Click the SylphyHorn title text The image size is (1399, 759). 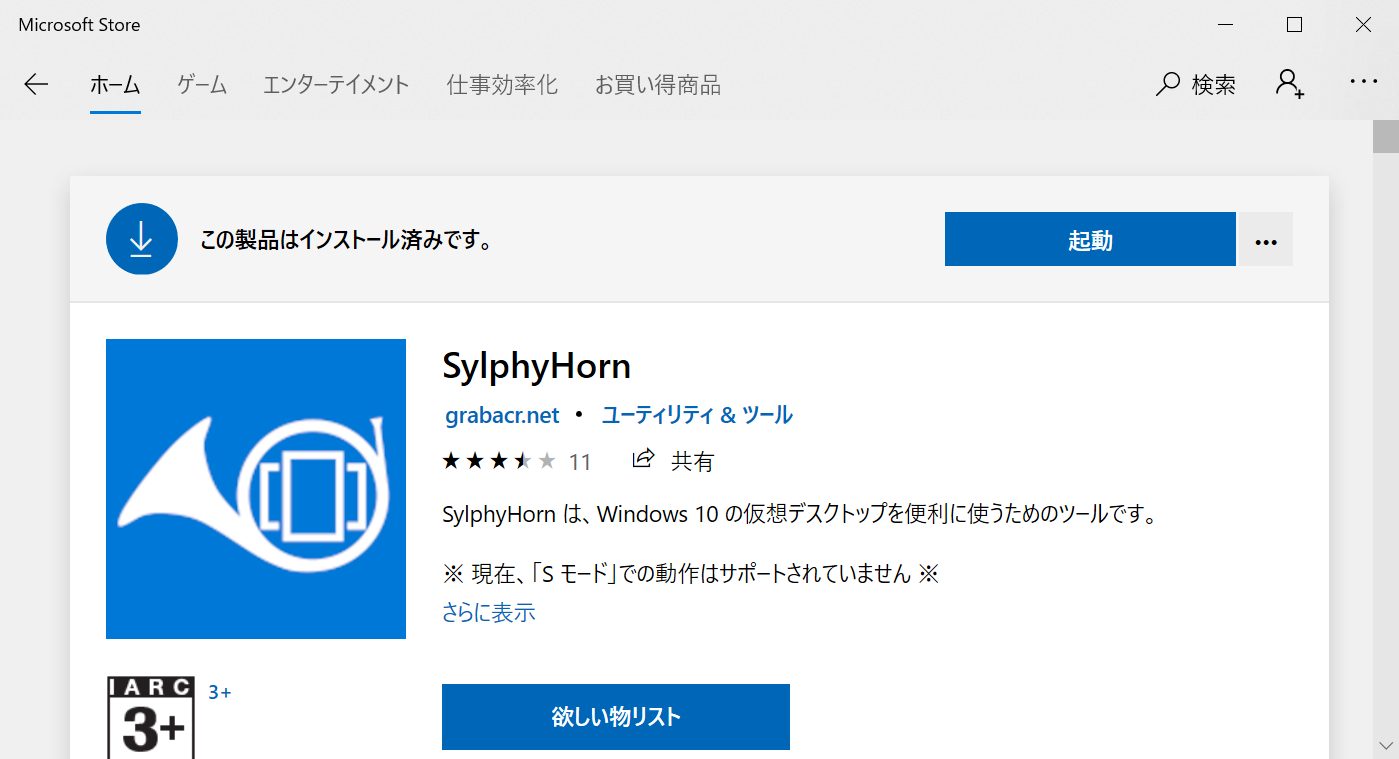[536, 367]
